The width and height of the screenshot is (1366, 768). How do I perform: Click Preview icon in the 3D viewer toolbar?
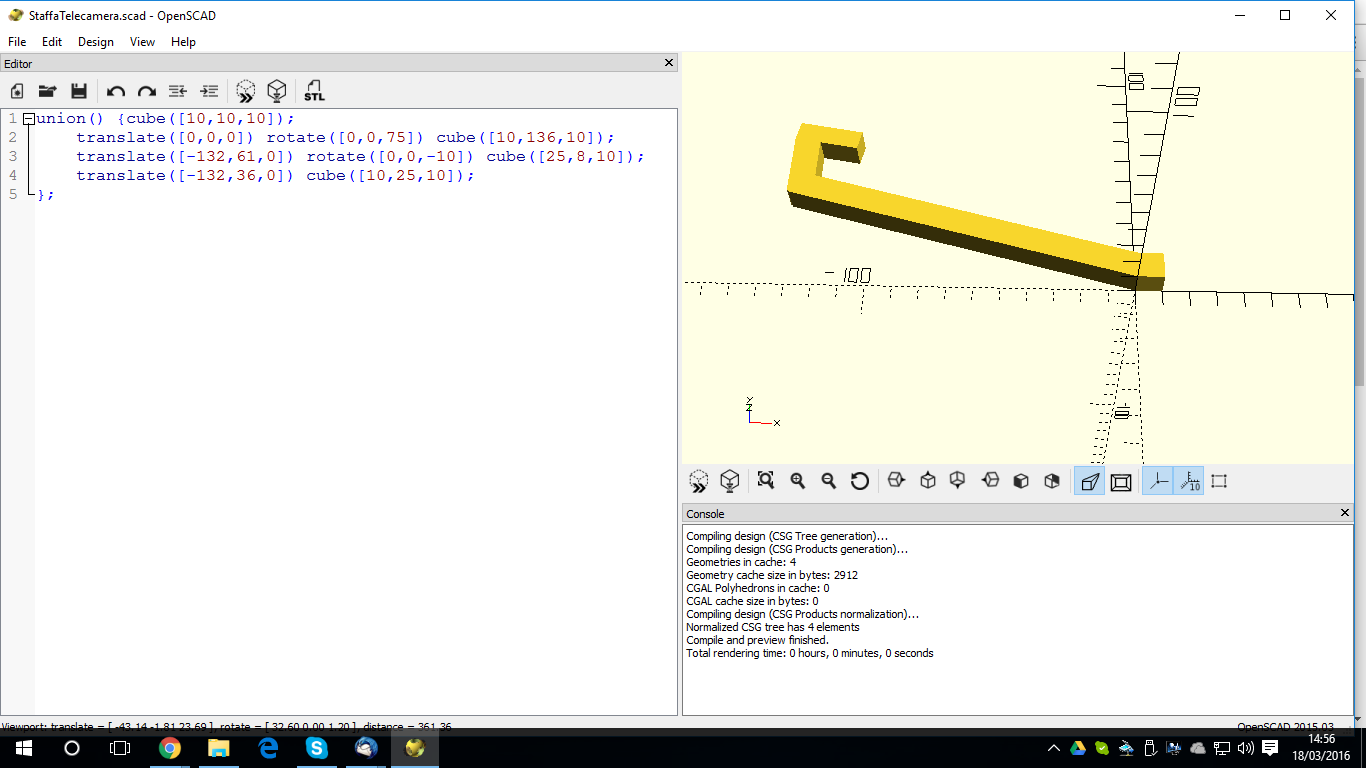coord(699,481)
